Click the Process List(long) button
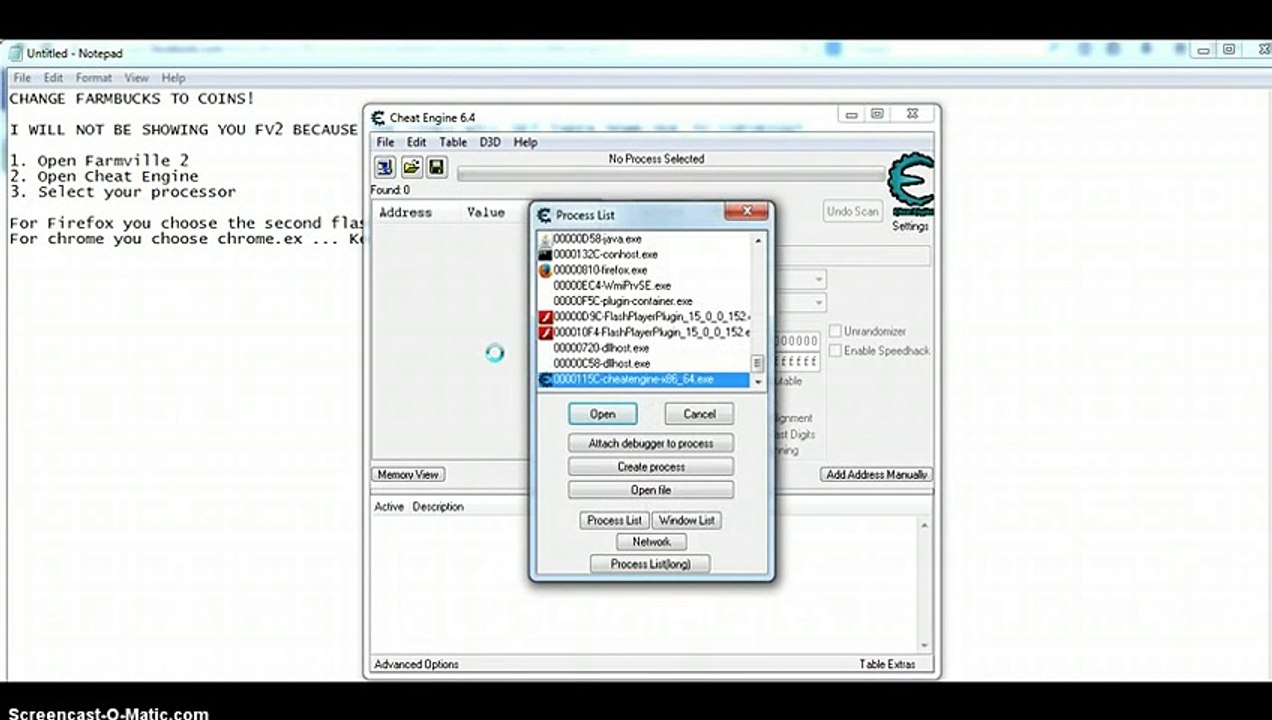Image resolution: width=1272 pixels, height=720 pixels. click(651, 564)
